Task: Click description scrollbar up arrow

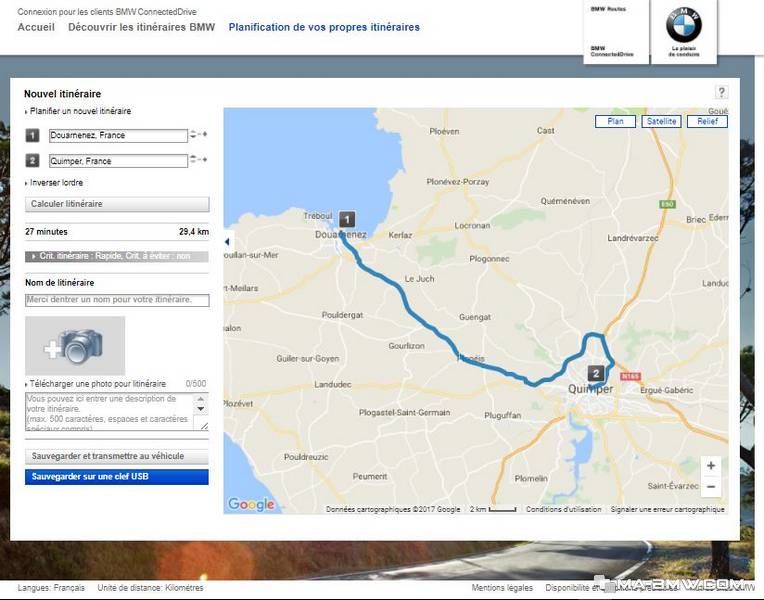Action: coord(201,399)
